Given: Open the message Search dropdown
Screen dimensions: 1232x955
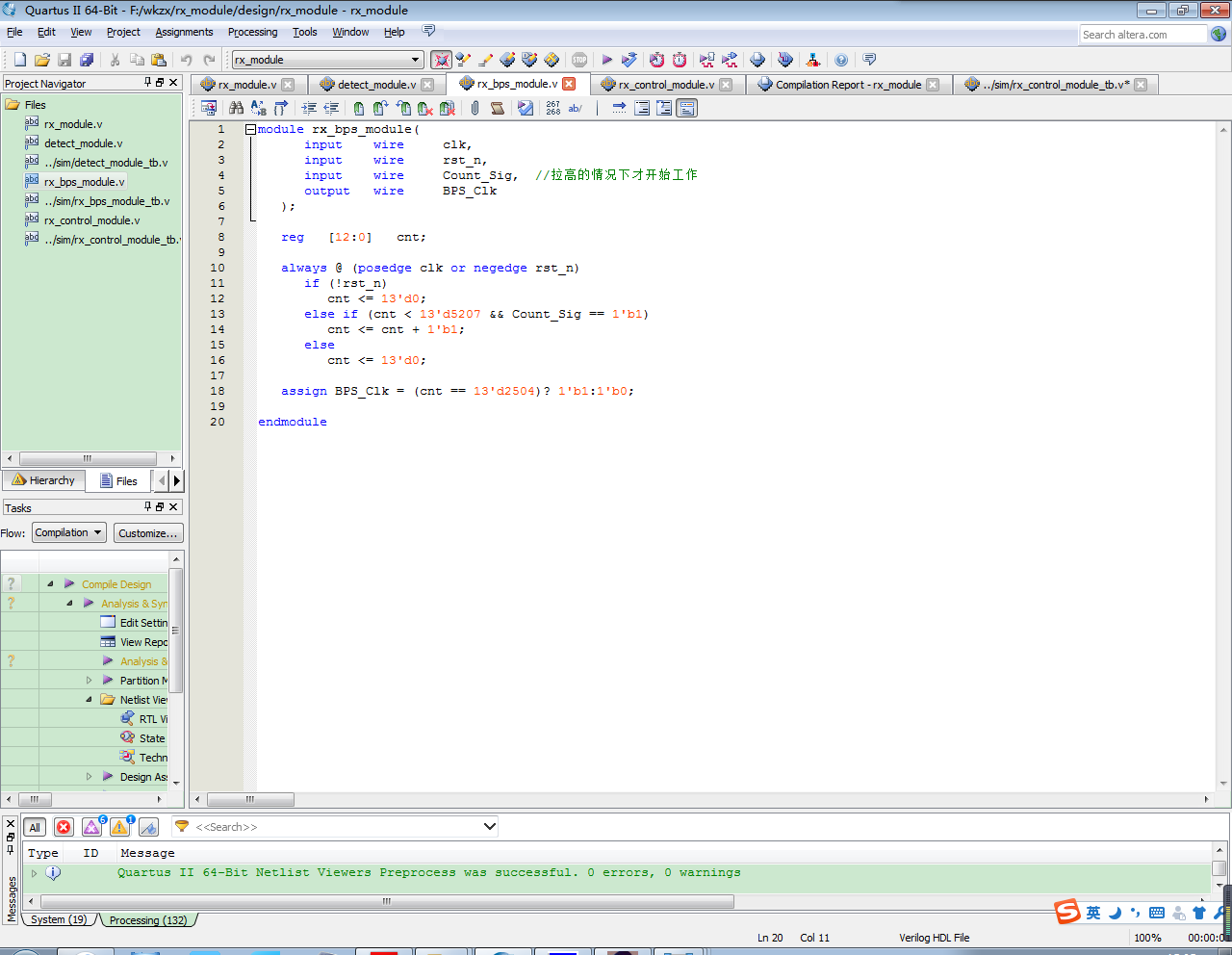Looking at the screenshot, I should pyautogui.click(x=489, y=826).
